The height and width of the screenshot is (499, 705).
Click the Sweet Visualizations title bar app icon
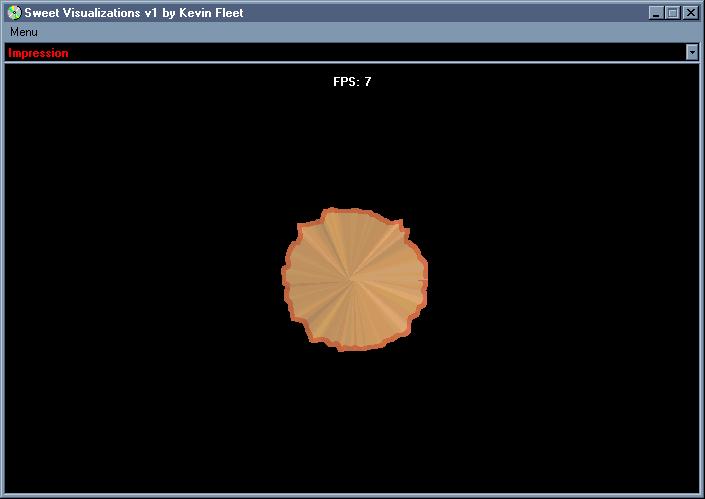click(x=13, y=13)
